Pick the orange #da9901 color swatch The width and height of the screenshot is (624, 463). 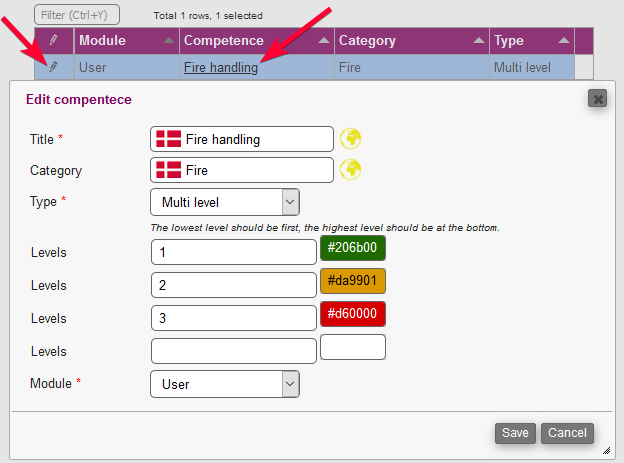click(352, 281)
